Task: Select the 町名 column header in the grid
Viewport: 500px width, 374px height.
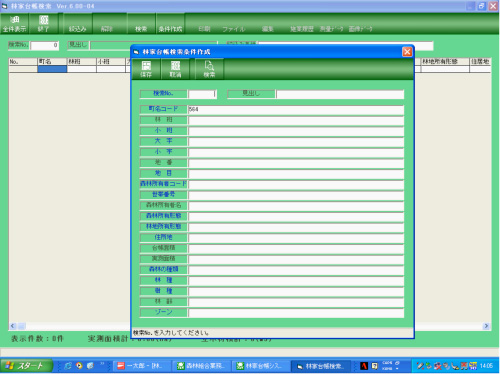Action: tap(52, 61)
